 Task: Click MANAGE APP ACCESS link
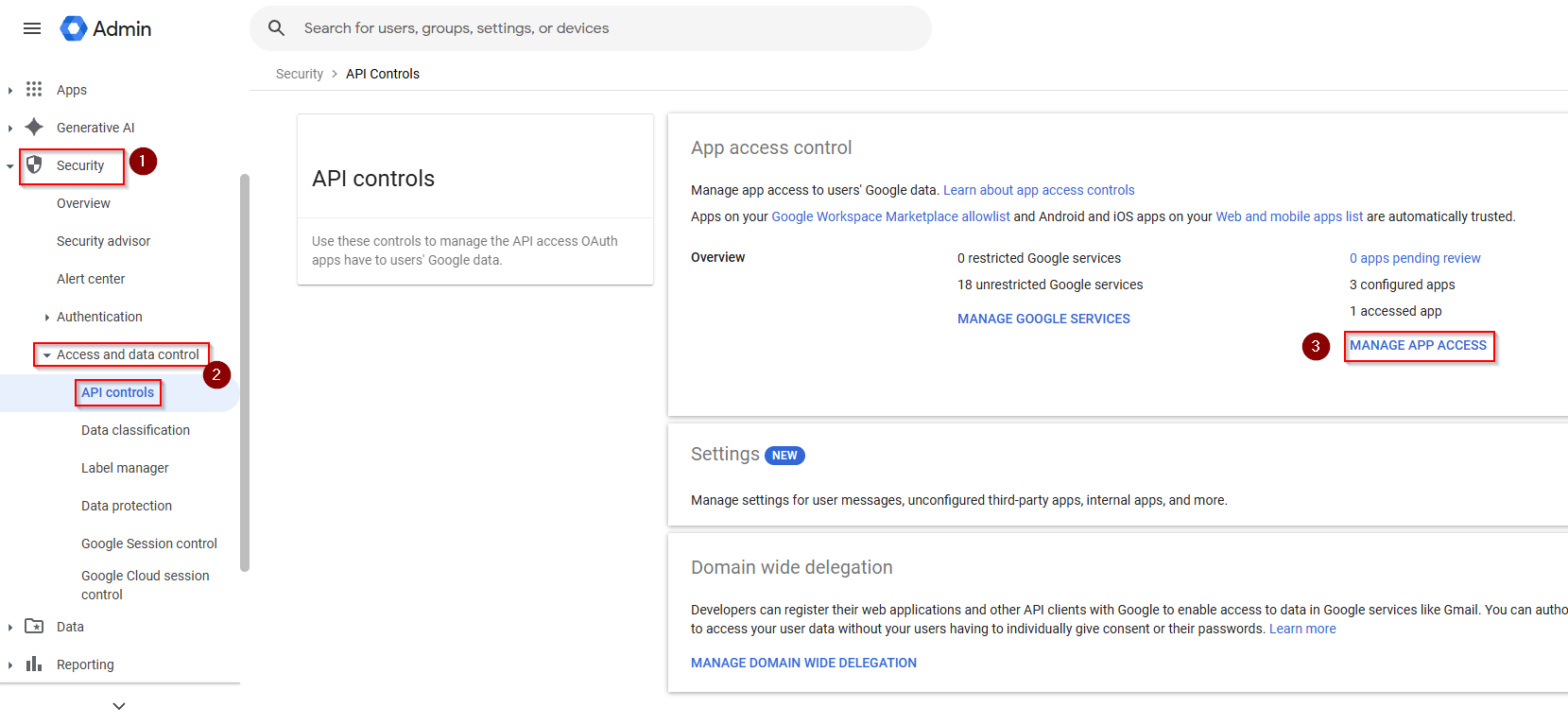click(x=1418, y=345)
